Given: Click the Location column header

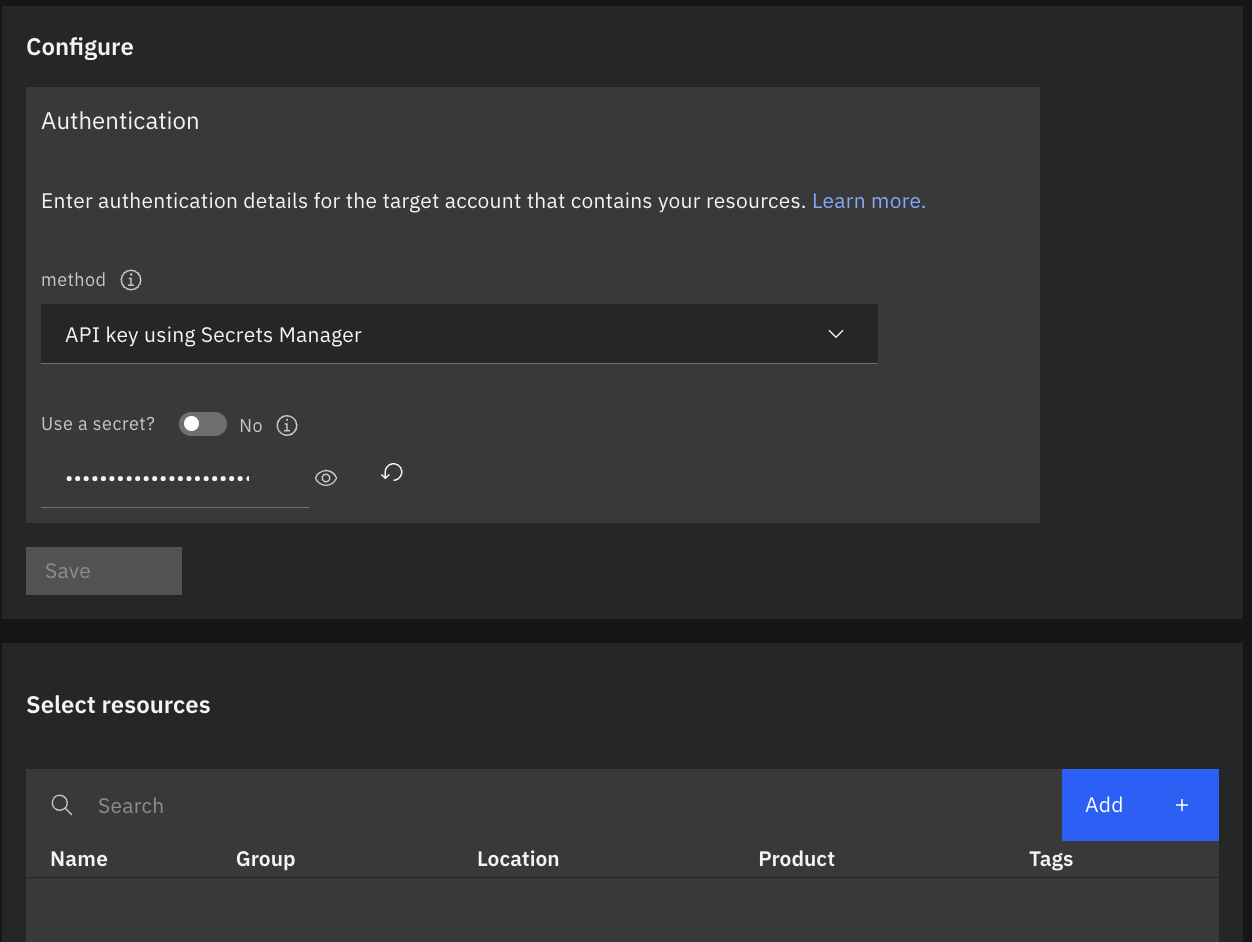Looking at the screenshot, I should 518,858.
